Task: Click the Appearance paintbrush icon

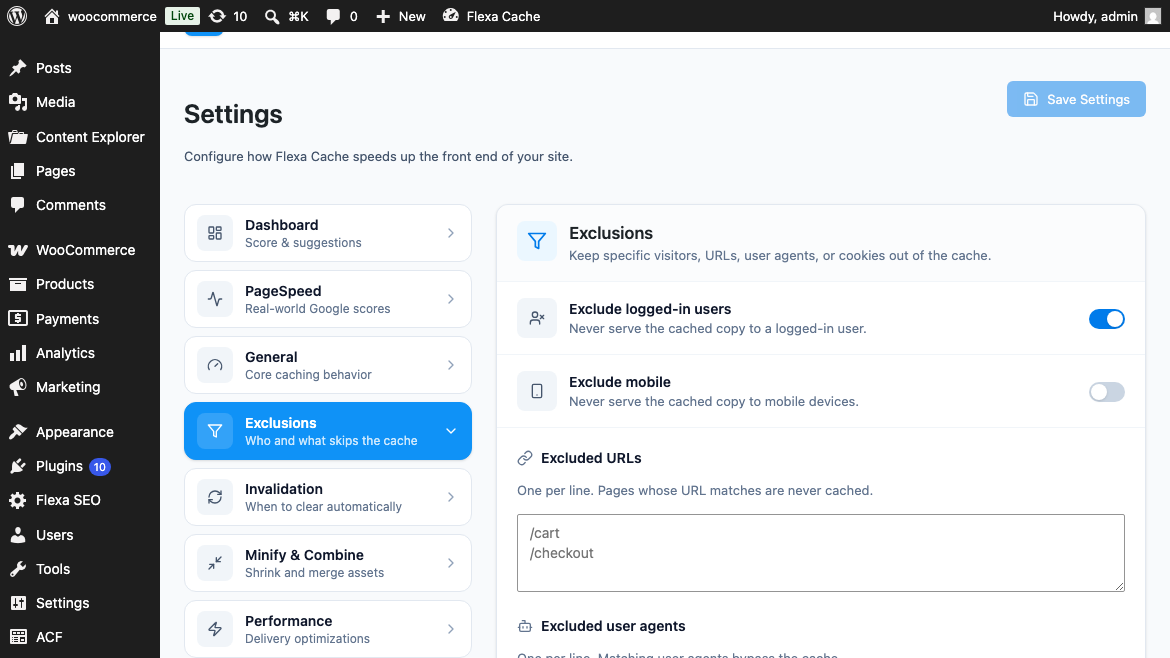Action: (18, 432)
